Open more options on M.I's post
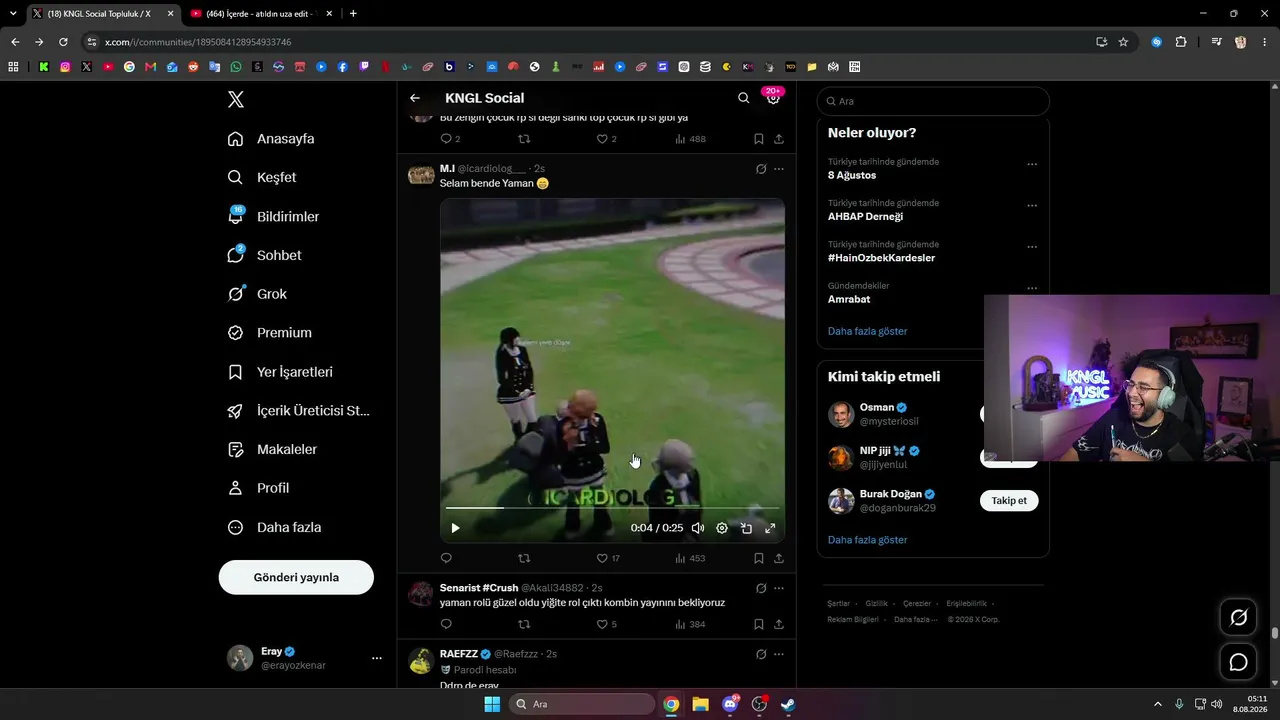The height and width of the screenshot is (720, 1280). [x=779, y=169]
